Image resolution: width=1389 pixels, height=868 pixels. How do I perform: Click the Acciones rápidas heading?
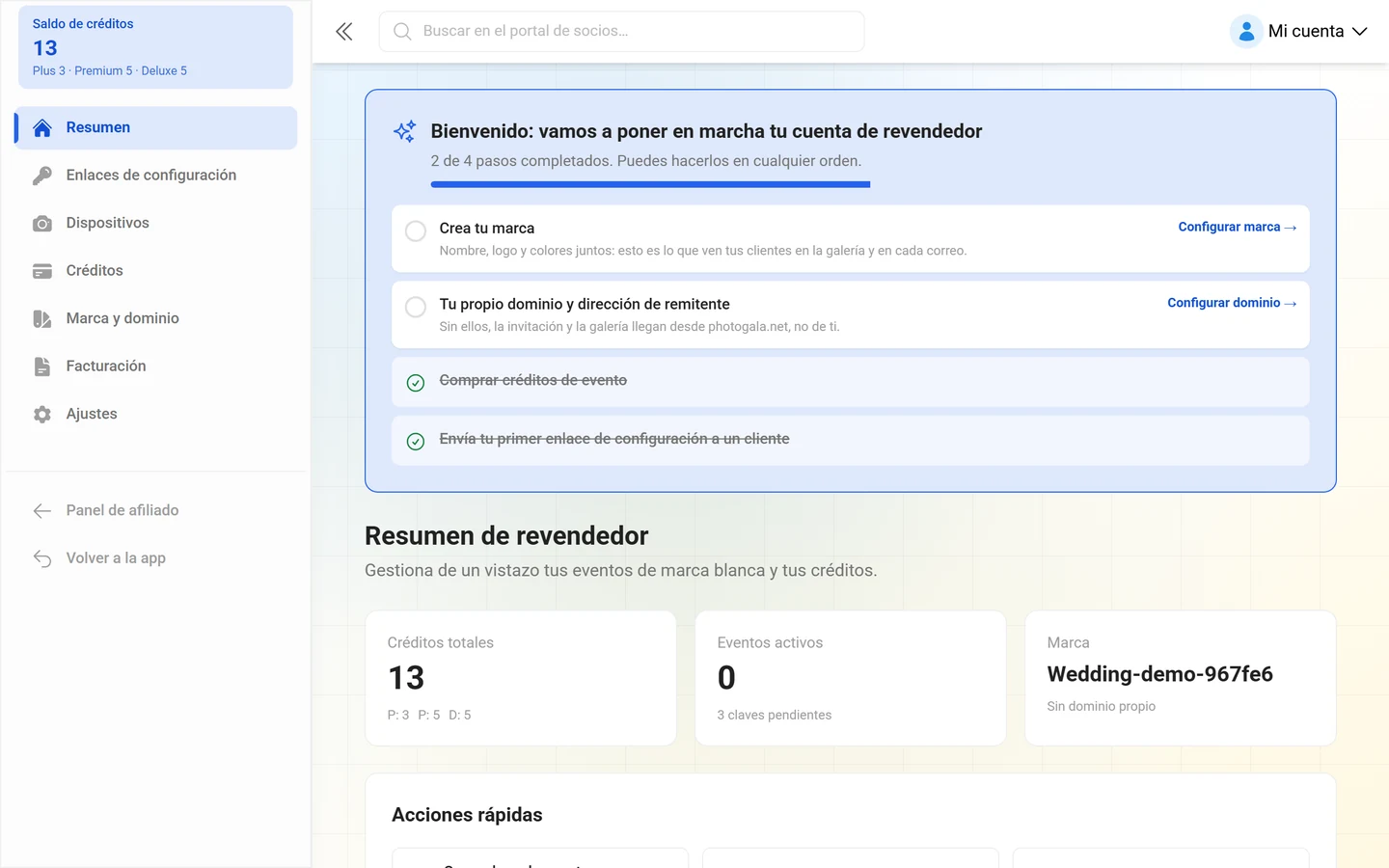[467, 815]
